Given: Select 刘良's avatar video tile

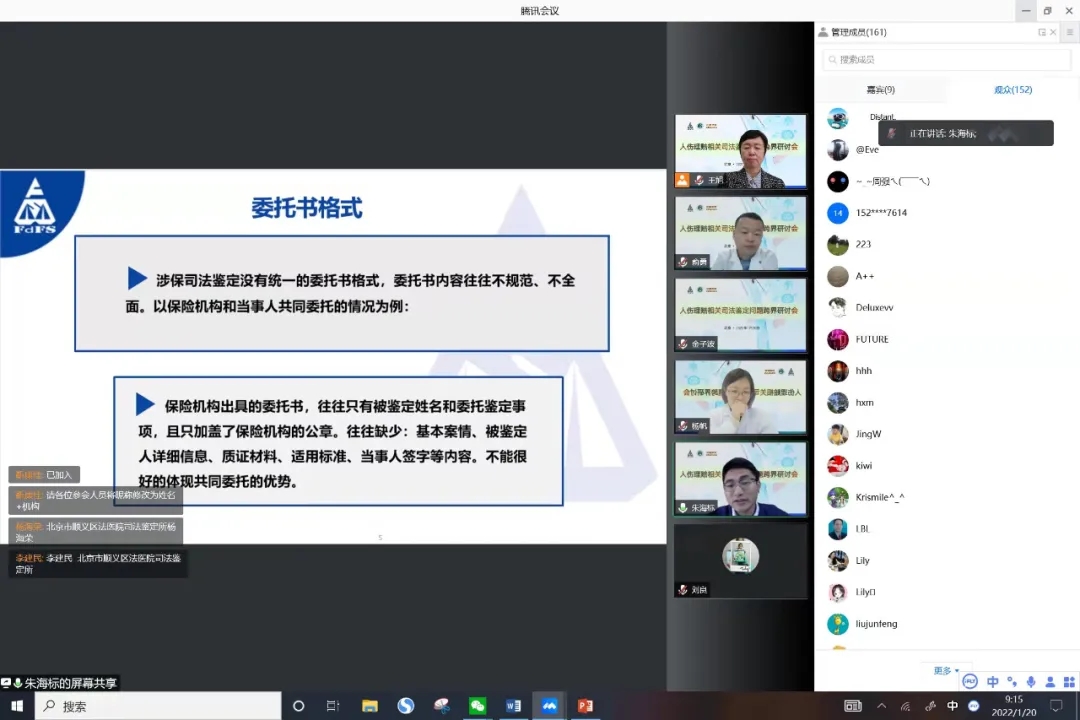Looking at the screenshot, I should tap(740, 561).
